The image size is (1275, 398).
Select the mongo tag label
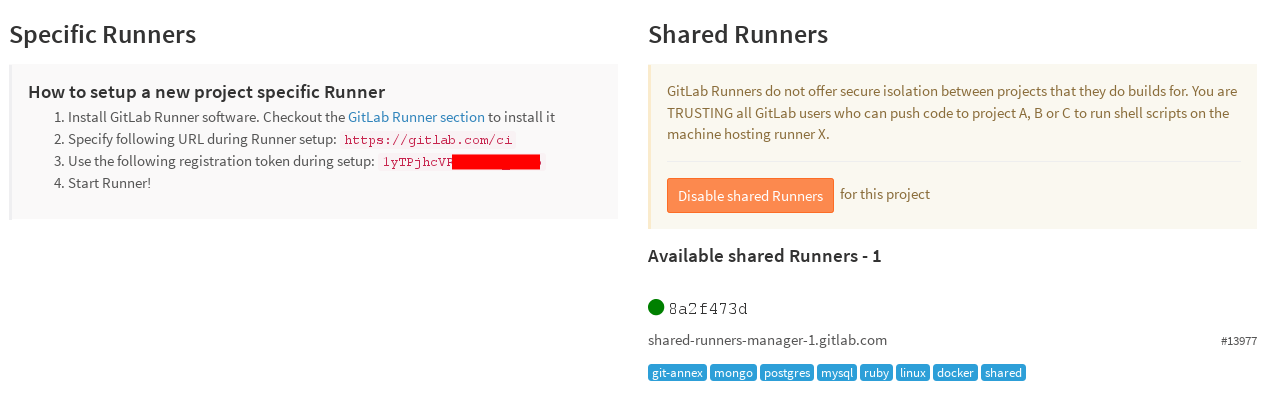733,373
